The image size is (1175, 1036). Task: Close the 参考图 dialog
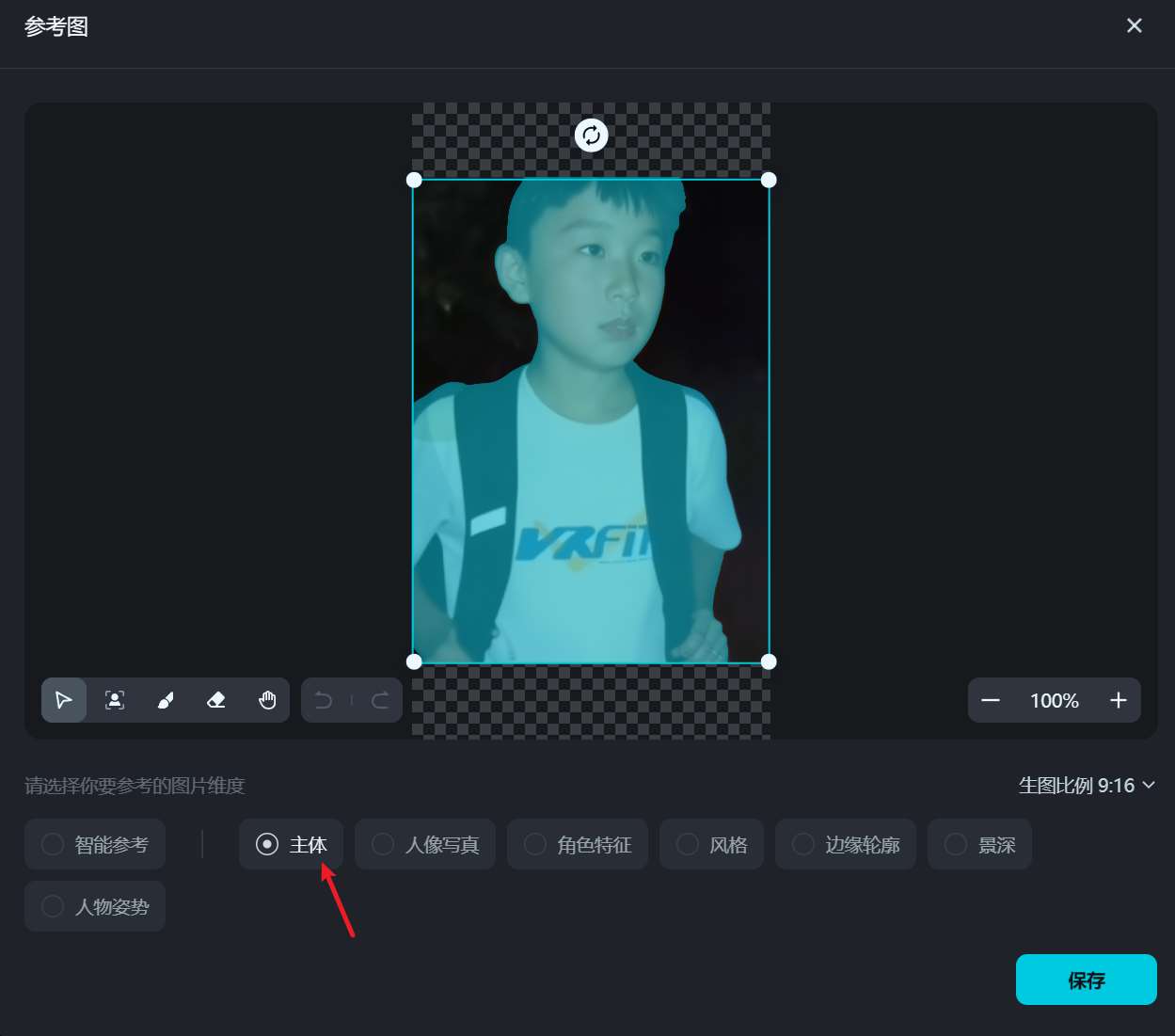pos(1134,25)
